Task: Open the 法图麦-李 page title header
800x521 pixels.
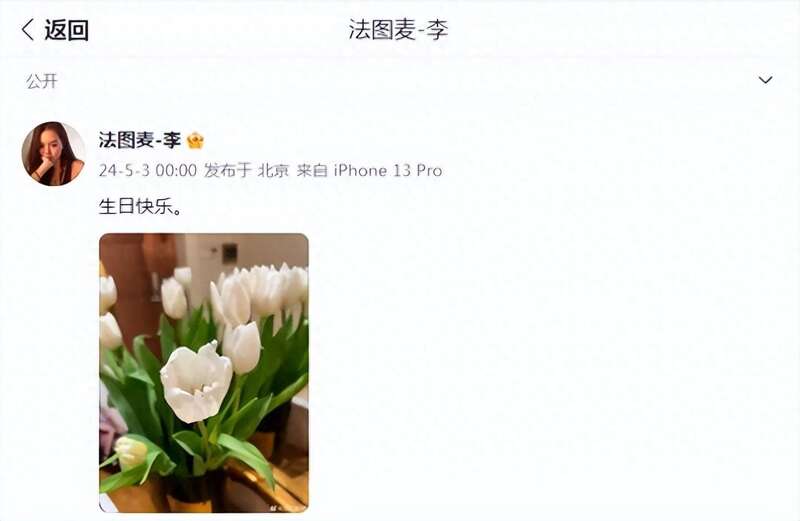Action: click(x=398, y=29)
